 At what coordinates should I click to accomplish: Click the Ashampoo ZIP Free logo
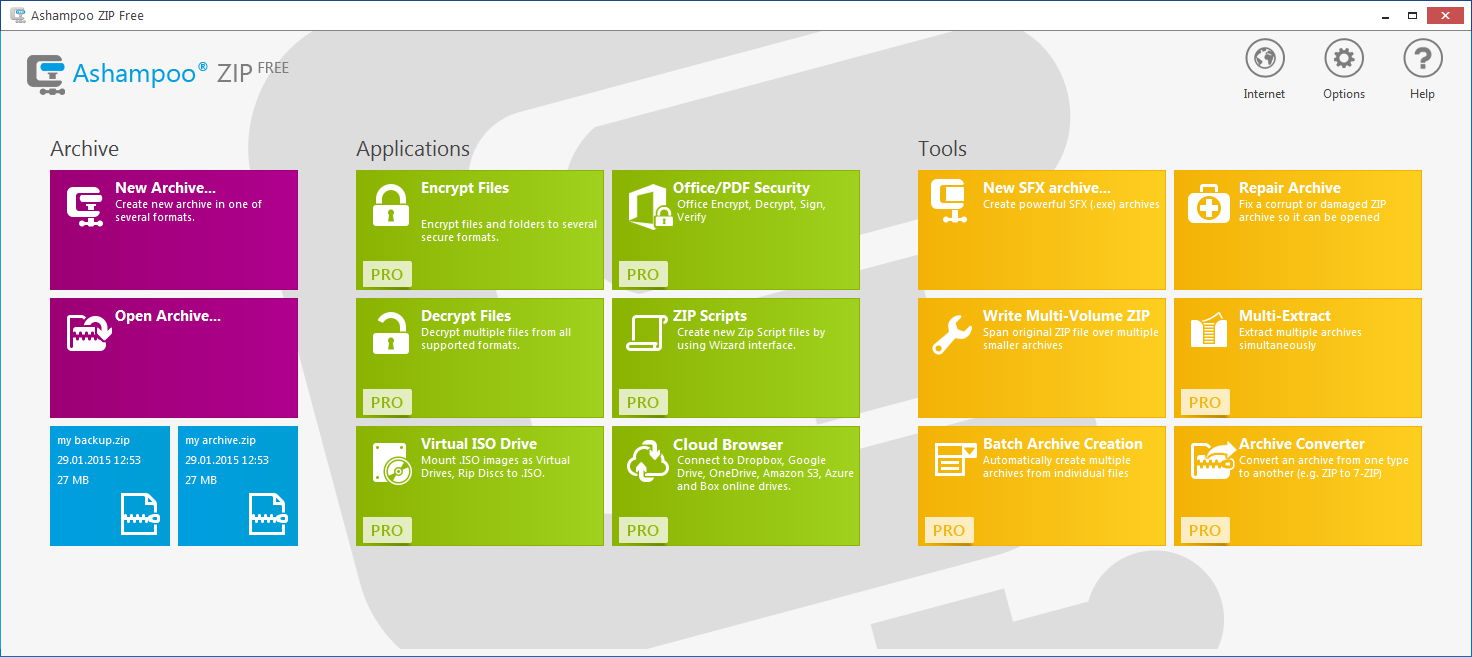pos(157,73)
